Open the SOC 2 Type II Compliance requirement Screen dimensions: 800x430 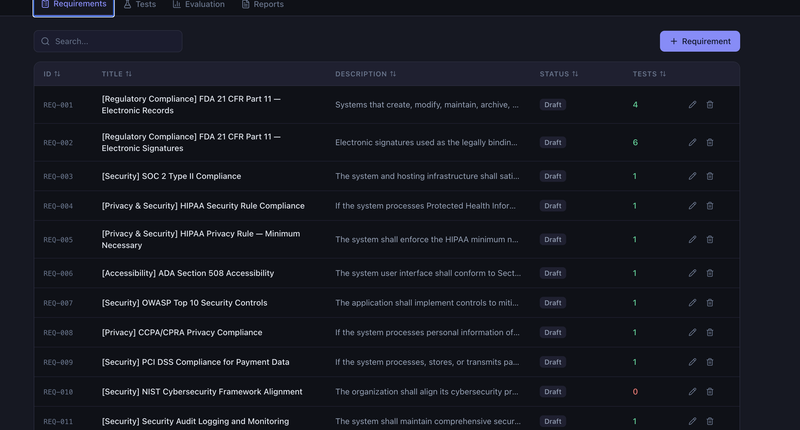(x=171, y=176)
